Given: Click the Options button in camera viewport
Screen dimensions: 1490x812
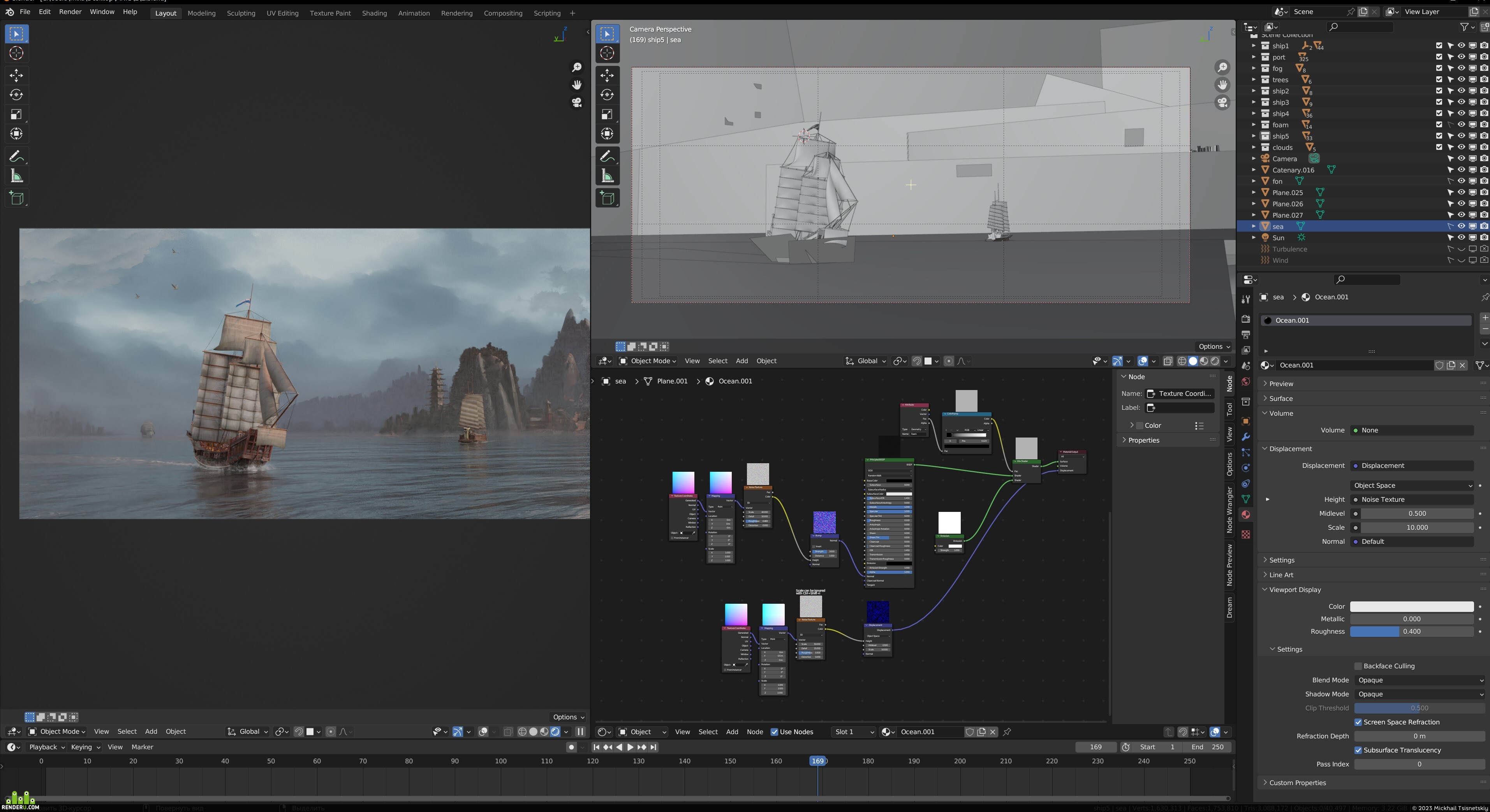Looking at the screenshot, I should (x=1213, y=346).
